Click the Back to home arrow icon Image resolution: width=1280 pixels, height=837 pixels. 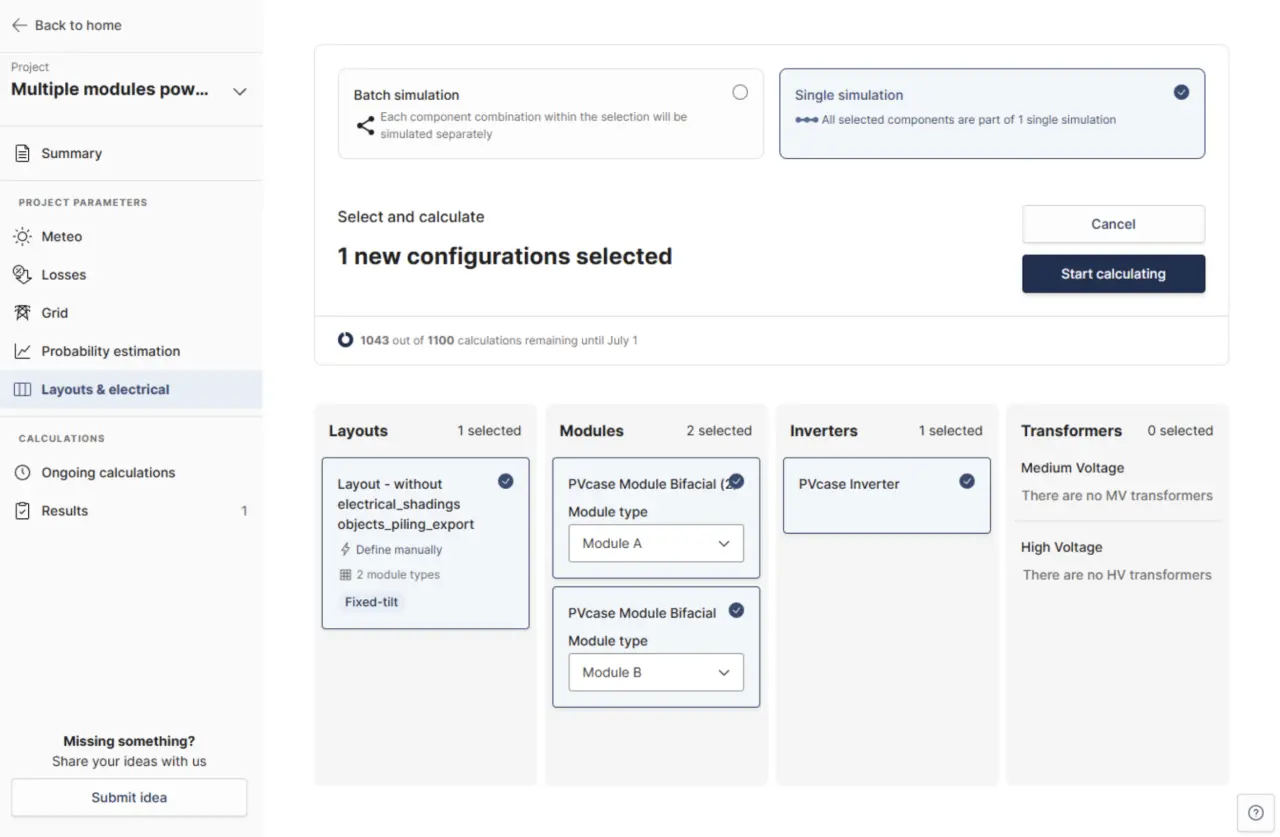pyautogui.click(x=19, y=25)
